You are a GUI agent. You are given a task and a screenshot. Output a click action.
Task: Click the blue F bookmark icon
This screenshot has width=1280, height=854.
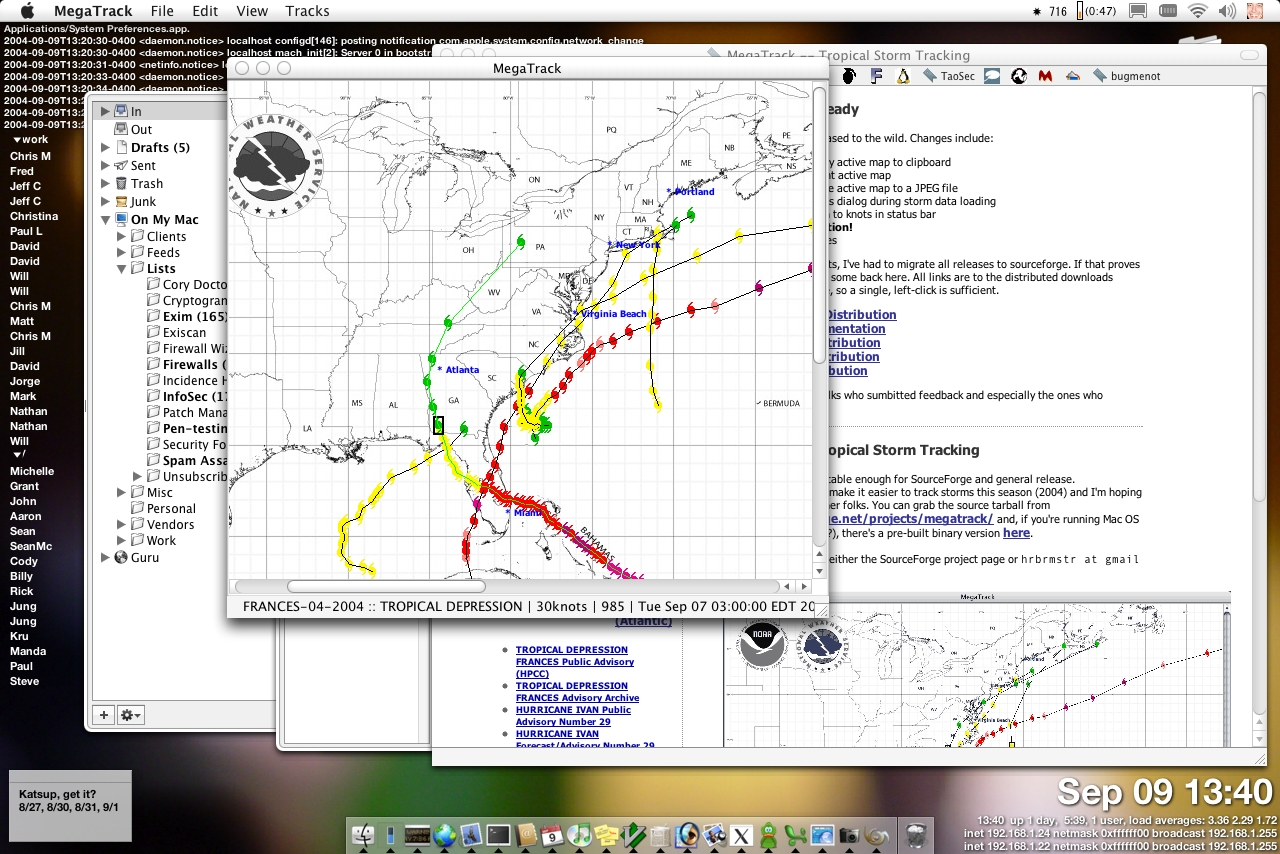(876, 75)
